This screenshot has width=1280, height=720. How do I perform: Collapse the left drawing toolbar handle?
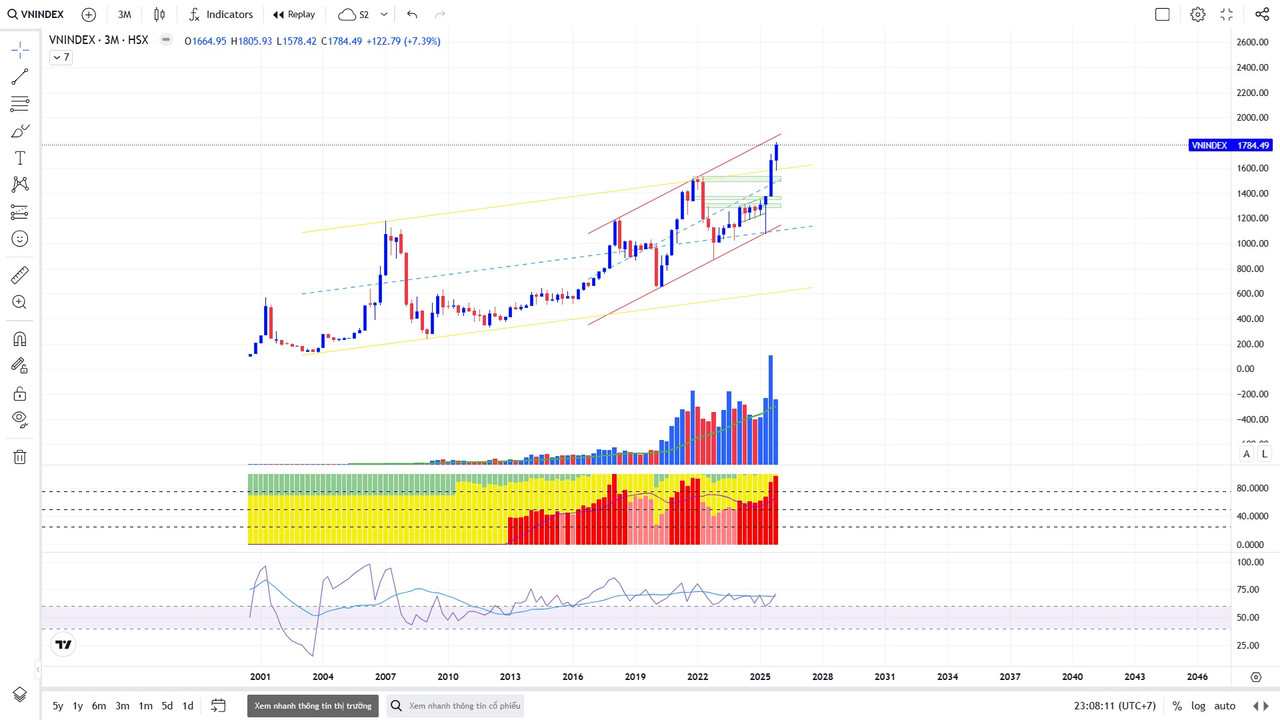pyautogui.click(x=38, y=669)
